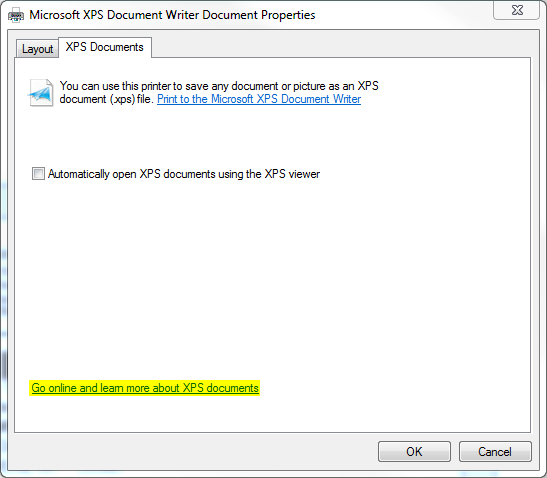Click the 'Automatically open XPS documents' label text
The width and height of the screenshot is (547, 478).
[x=184, y=174]
